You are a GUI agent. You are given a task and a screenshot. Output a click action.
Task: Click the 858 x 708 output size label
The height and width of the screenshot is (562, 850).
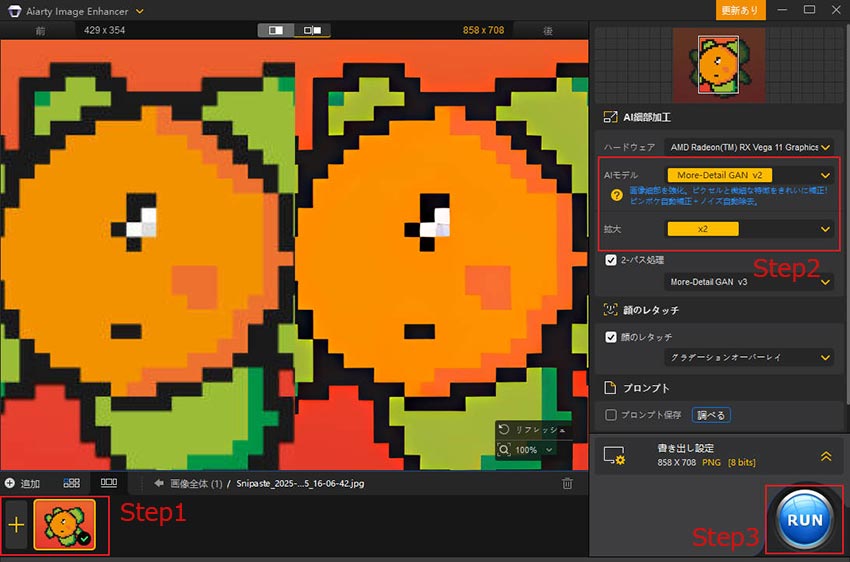pyautogui.click(x=484, y=30)
